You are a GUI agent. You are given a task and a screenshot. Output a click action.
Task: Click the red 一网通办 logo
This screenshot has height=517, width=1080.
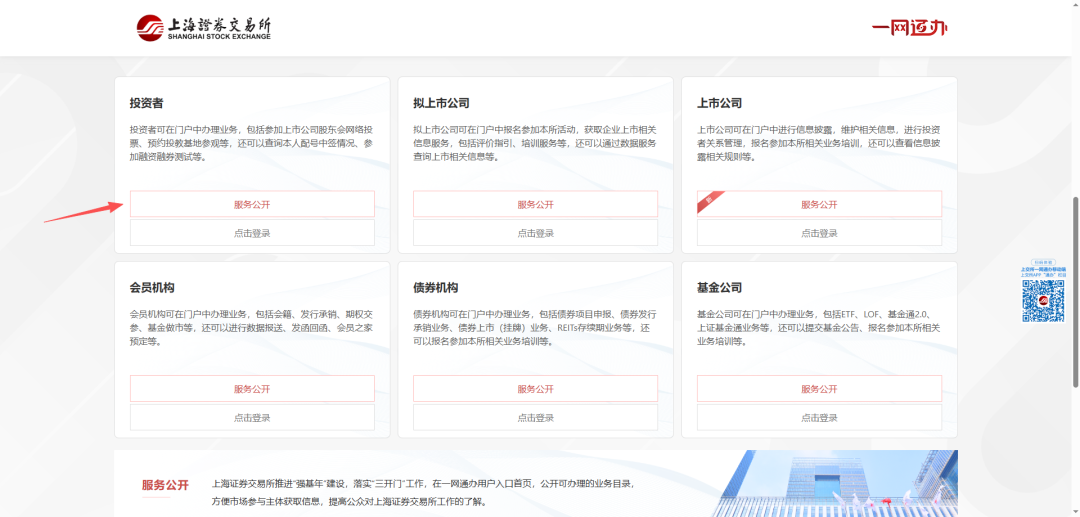point(908,28)
